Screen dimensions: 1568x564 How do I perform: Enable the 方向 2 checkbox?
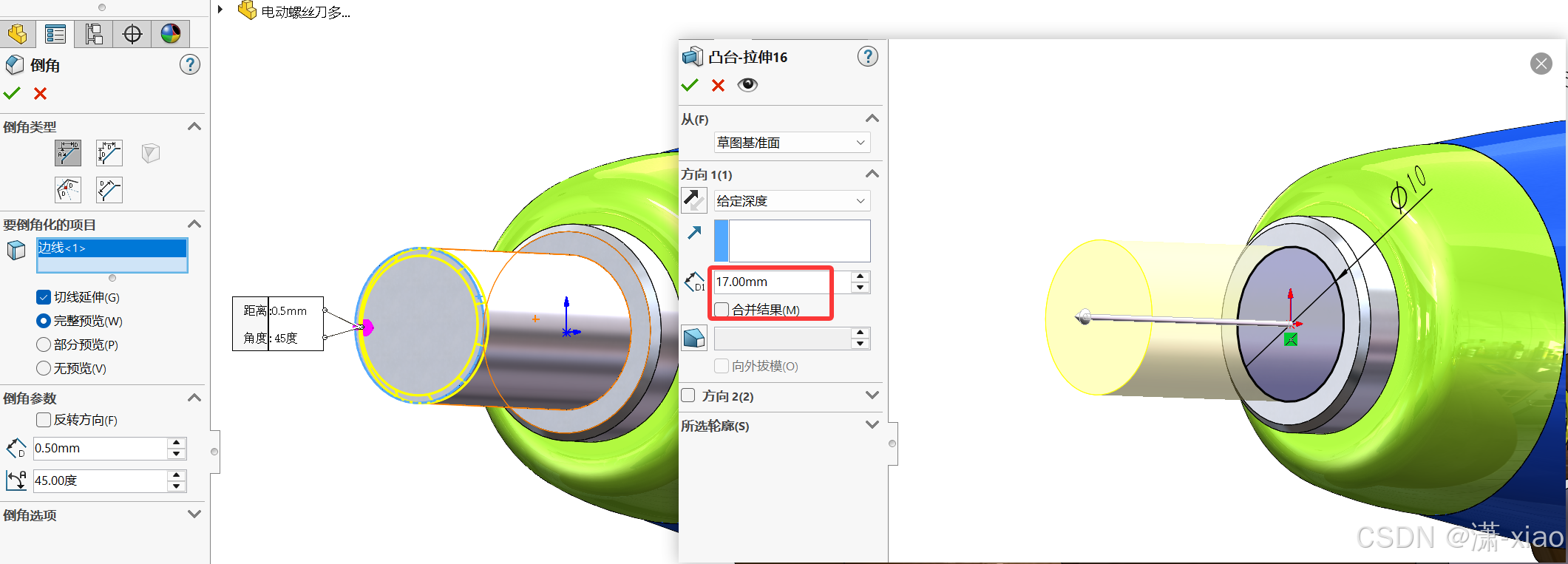688,395
